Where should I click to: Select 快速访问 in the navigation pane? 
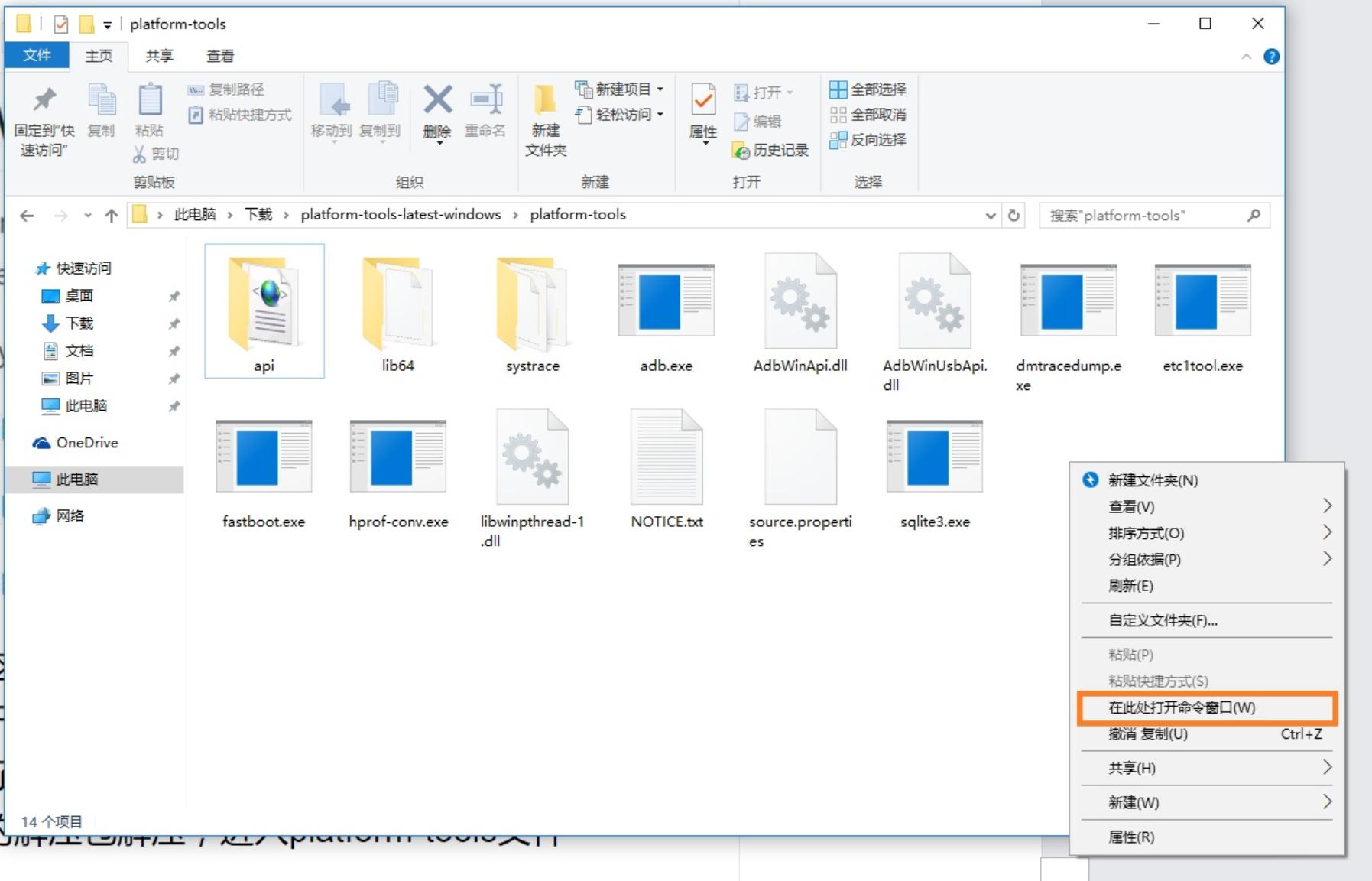[x=74, y=268]
